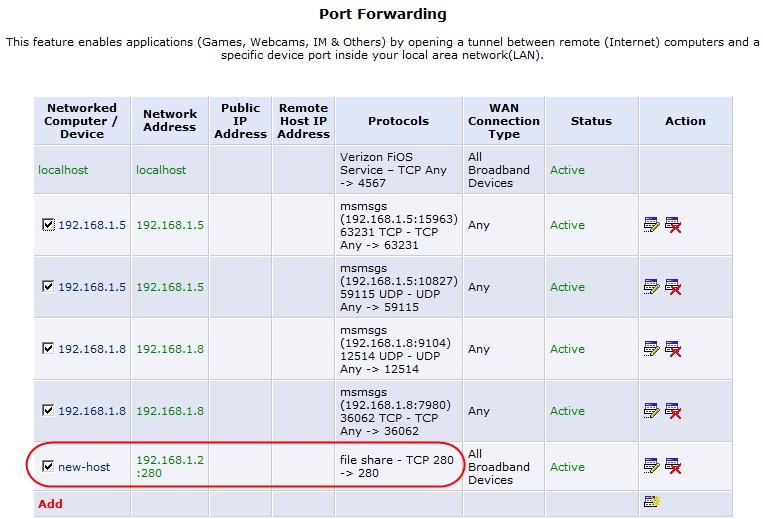Click the Networked Computer / Device column header
Viewport: 763px width, 519px height.
82,121
